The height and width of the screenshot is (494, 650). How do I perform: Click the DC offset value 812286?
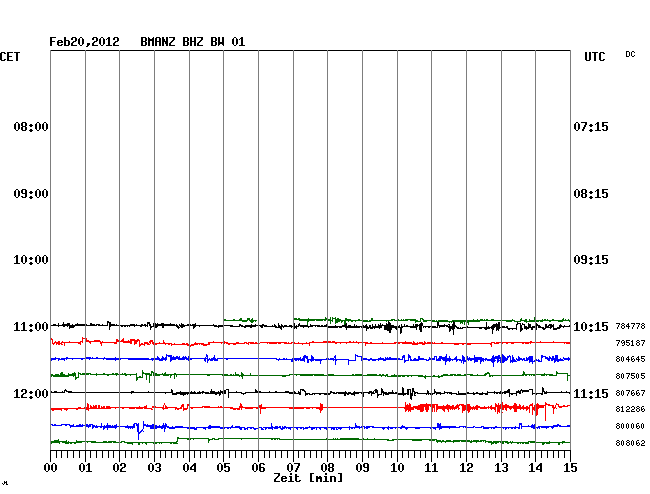[x=631, y=409]
